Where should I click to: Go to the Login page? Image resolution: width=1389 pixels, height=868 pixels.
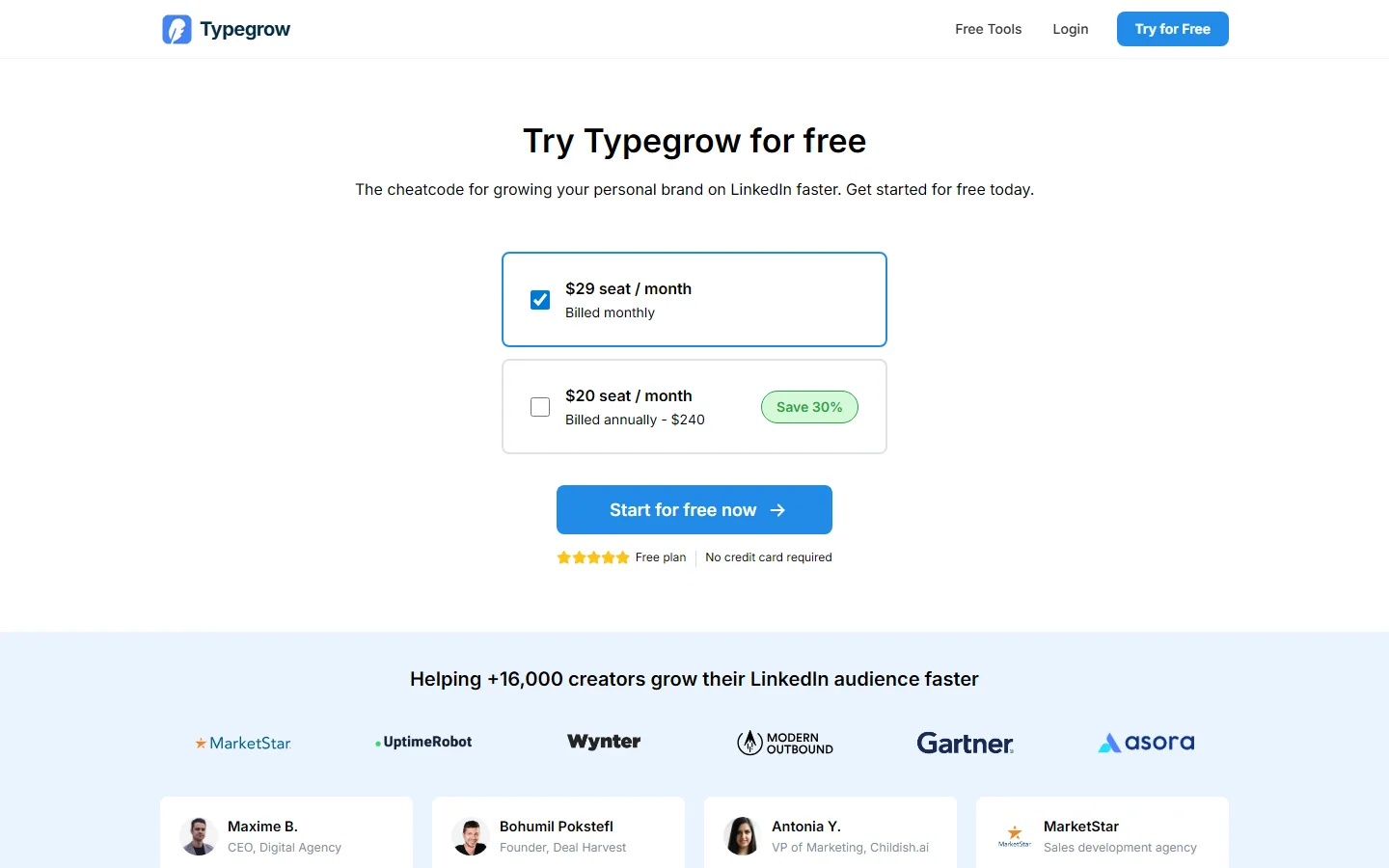[x=1070, y=29]
